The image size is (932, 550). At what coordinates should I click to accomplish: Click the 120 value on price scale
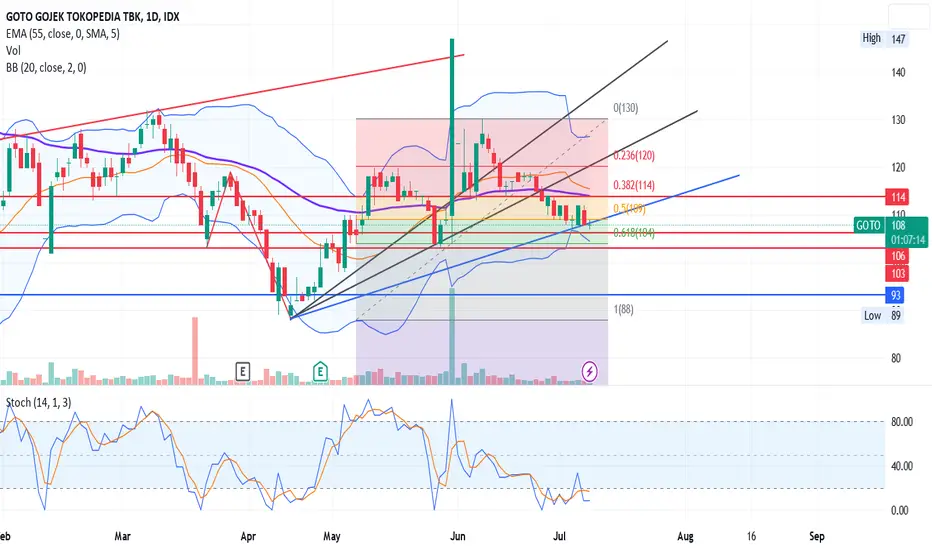tap(898, 168)
